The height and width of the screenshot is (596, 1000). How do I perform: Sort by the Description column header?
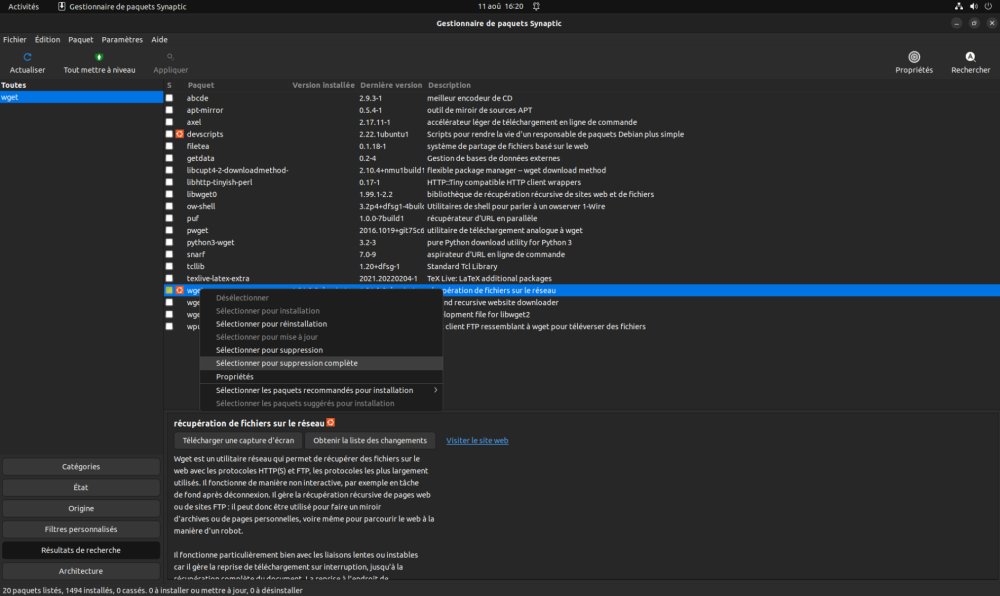coord(450,85)
